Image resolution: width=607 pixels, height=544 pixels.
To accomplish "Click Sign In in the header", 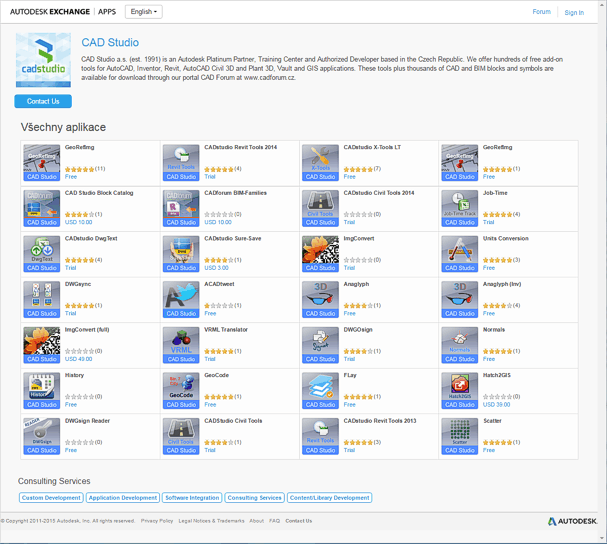I will pos(574,13).
